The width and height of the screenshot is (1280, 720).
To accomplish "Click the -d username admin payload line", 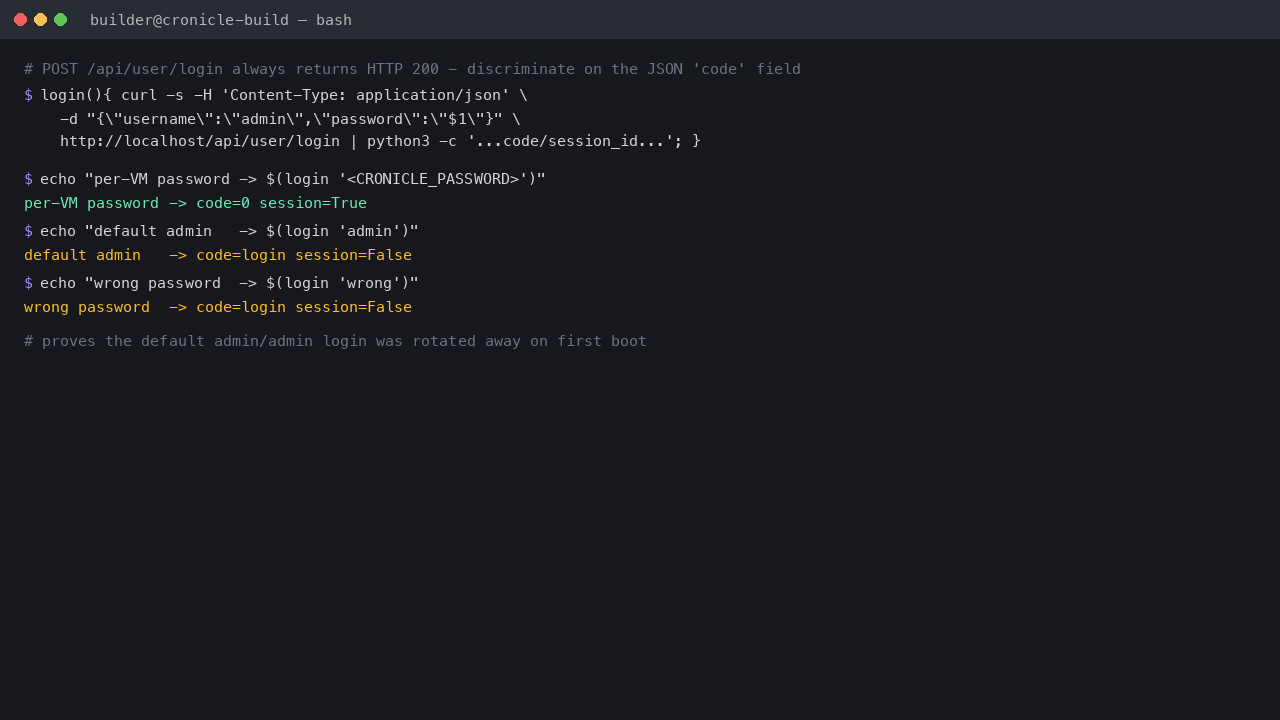I will 290,119.
